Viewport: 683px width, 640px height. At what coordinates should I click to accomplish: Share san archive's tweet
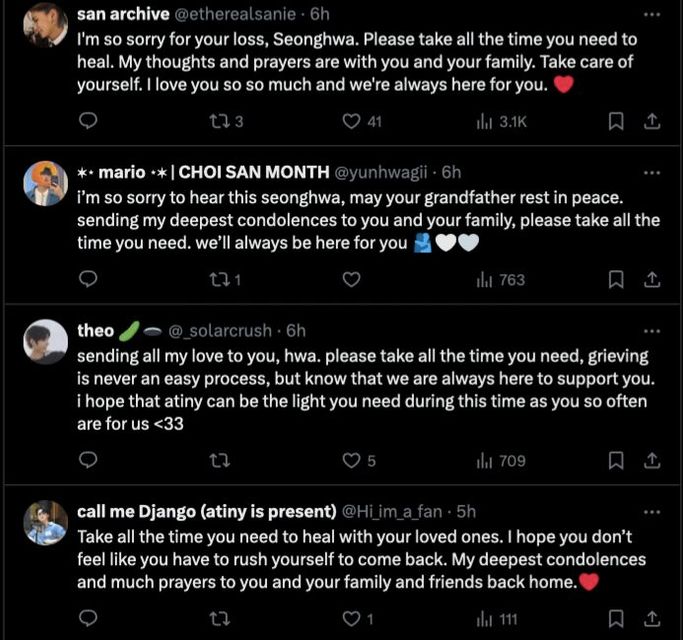[651, 121]
